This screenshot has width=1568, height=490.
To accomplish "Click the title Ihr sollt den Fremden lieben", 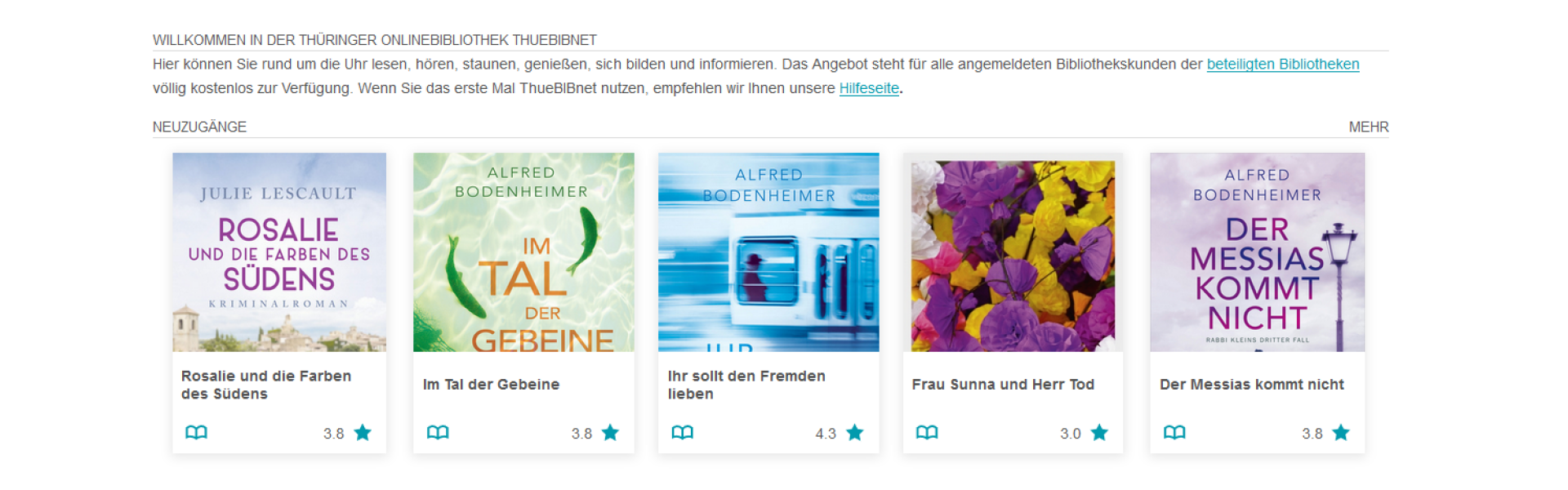I will 746,385.
